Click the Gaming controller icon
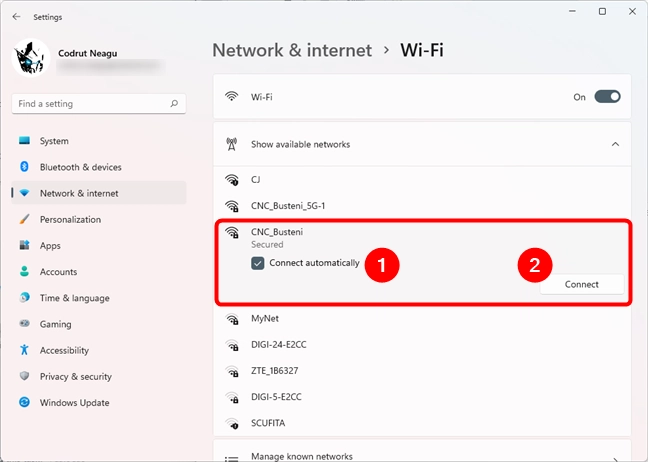The width and height of the screenshot is (648, 462). pyautogui.click(x=24, y=324)
